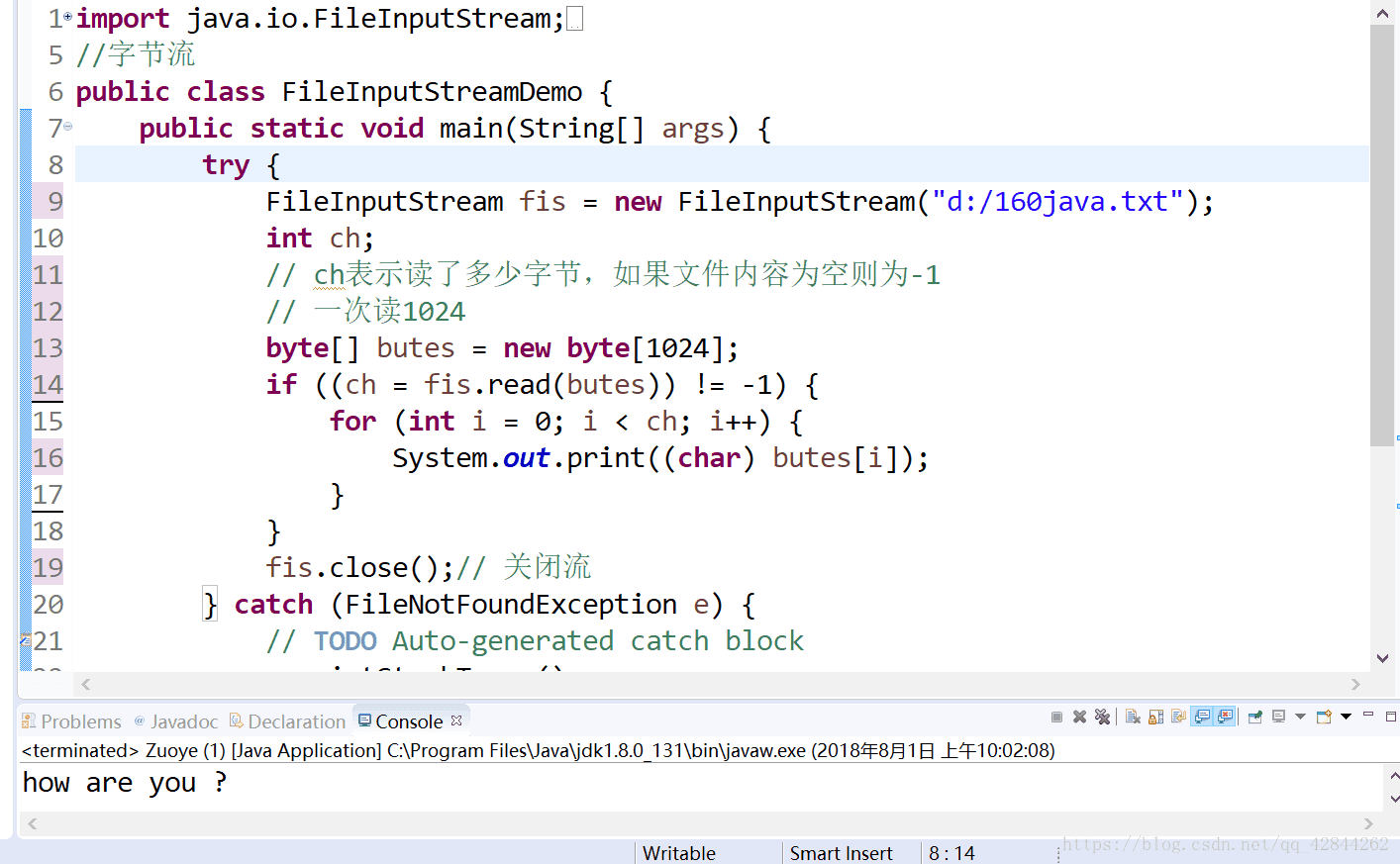This screenshot has height=864, width=1400.
Task: Click the task marker icon on line 21
Action: 26,640
